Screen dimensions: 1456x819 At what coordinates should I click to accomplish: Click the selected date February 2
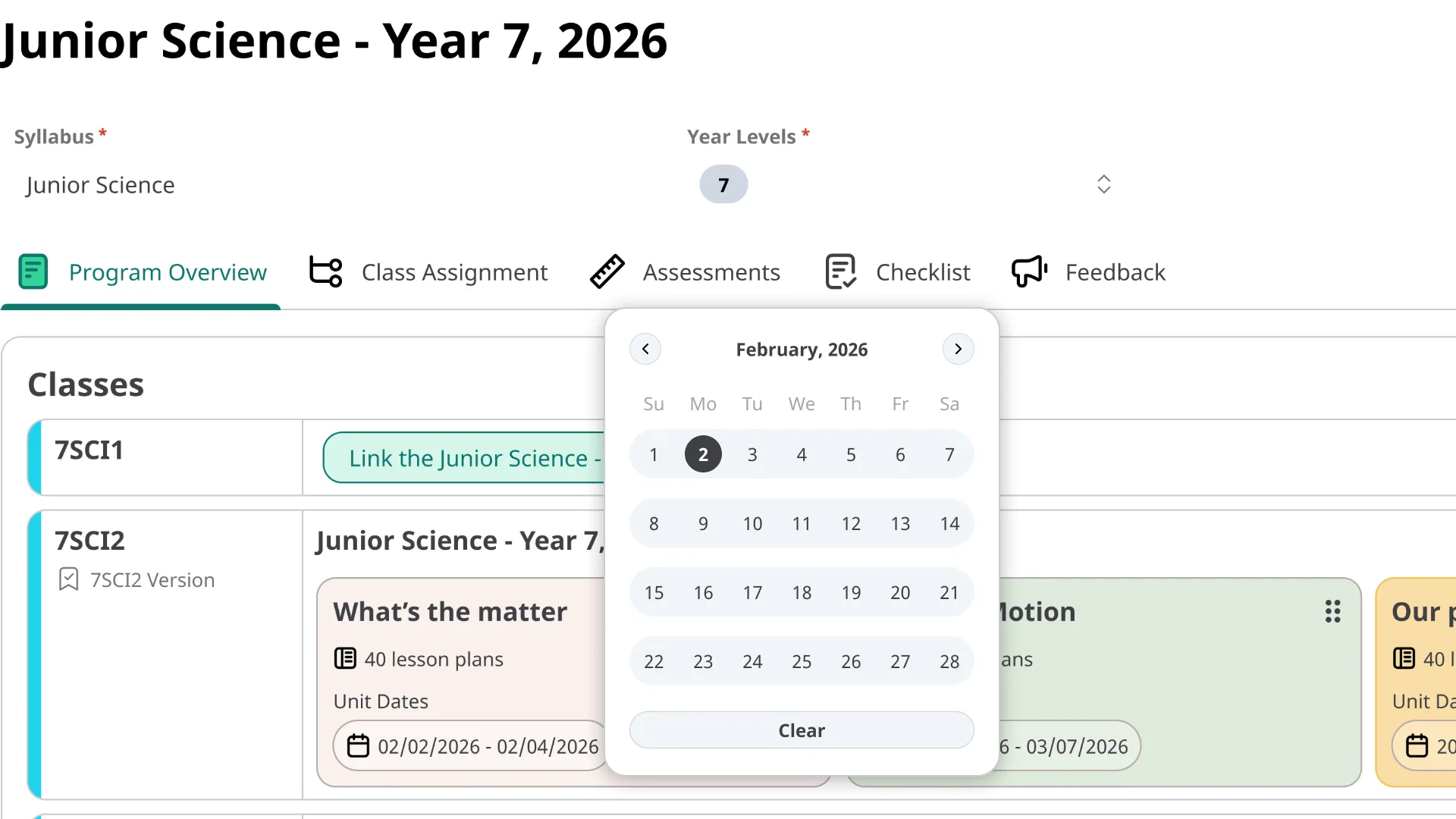point(703,454)
